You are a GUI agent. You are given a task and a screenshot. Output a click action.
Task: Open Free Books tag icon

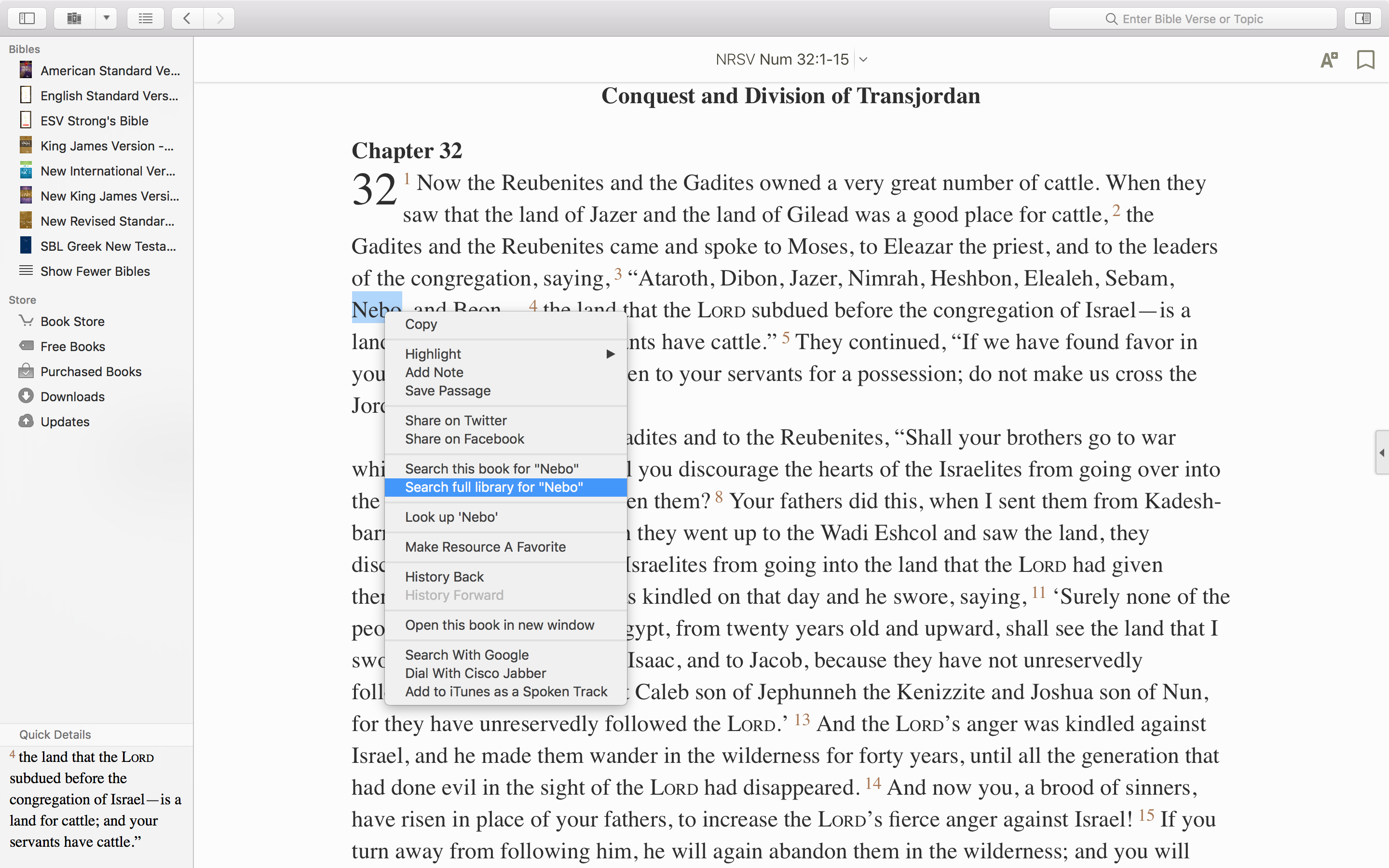pyautogui.click(x=26, y=346)
